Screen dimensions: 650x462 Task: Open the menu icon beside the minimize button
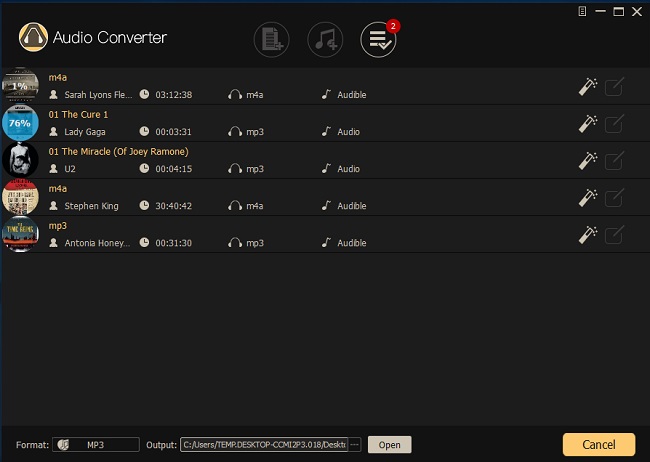(582, 11)
